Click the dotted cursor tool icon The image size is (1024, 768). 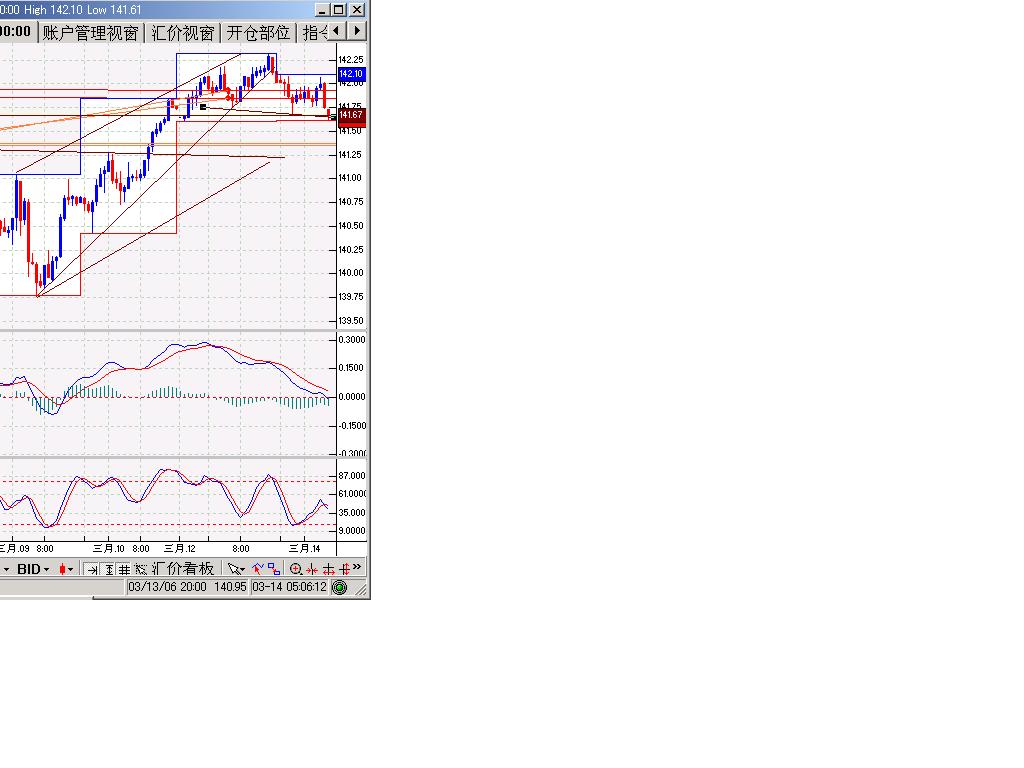point(140,570)
